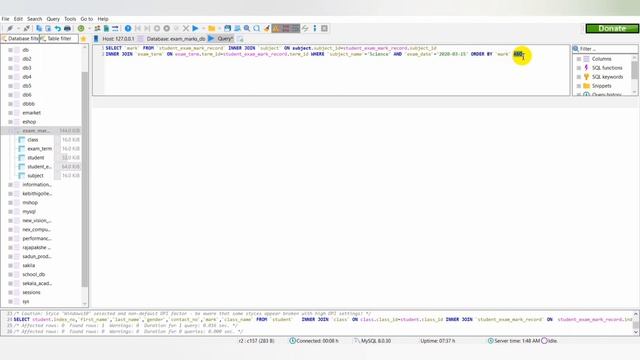Expand the school_db database node
The width and height of the screenshot is (640, 360).
point(10,274)
